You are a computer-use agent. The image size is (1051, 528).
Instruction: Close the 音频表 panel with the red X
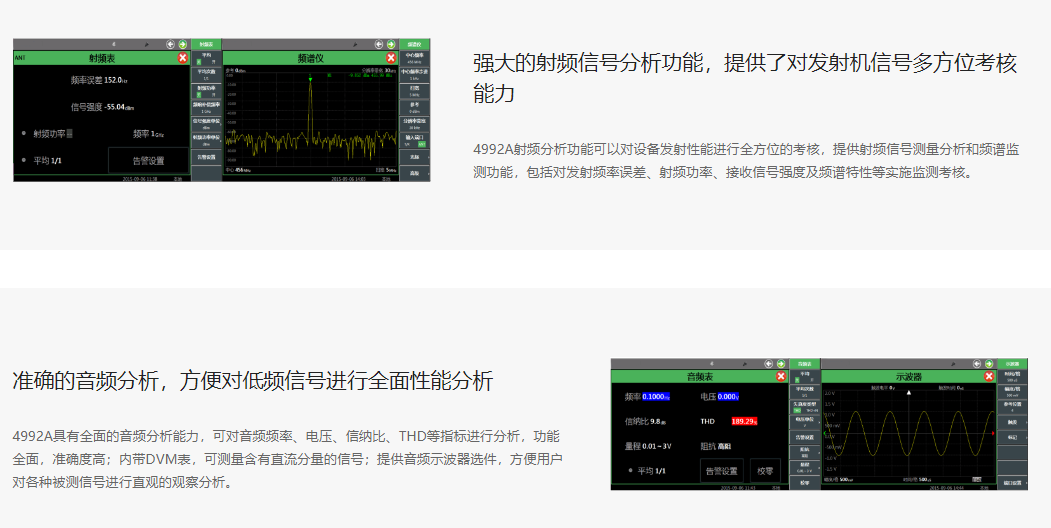pyautogui.click(x=781, y=377)
